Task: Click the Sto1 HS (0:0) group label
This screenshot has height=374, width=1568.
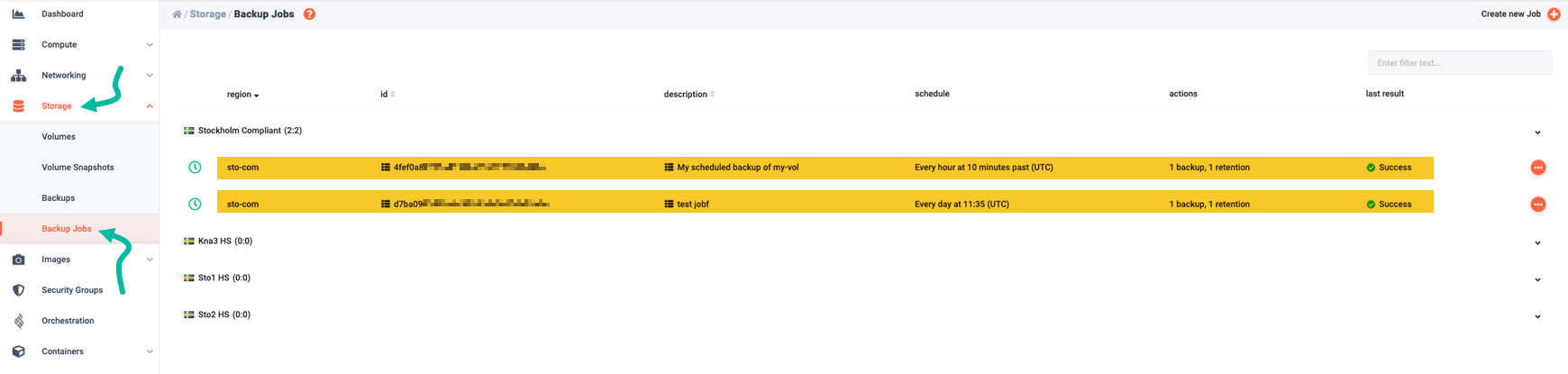Action: click(x=224, y=278)
